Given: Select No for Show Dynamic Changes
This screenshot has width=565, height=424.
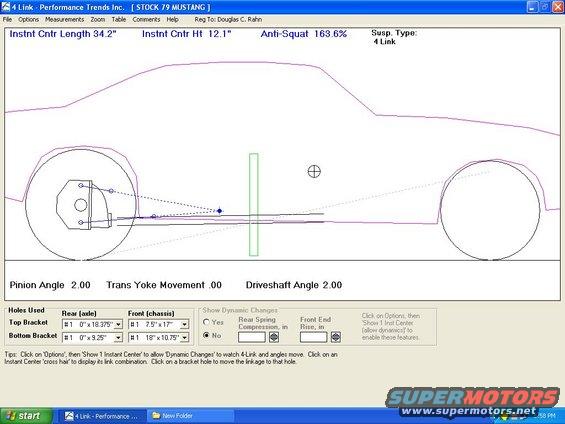Looking at the screenshot, I should click(x=206, y=335).
